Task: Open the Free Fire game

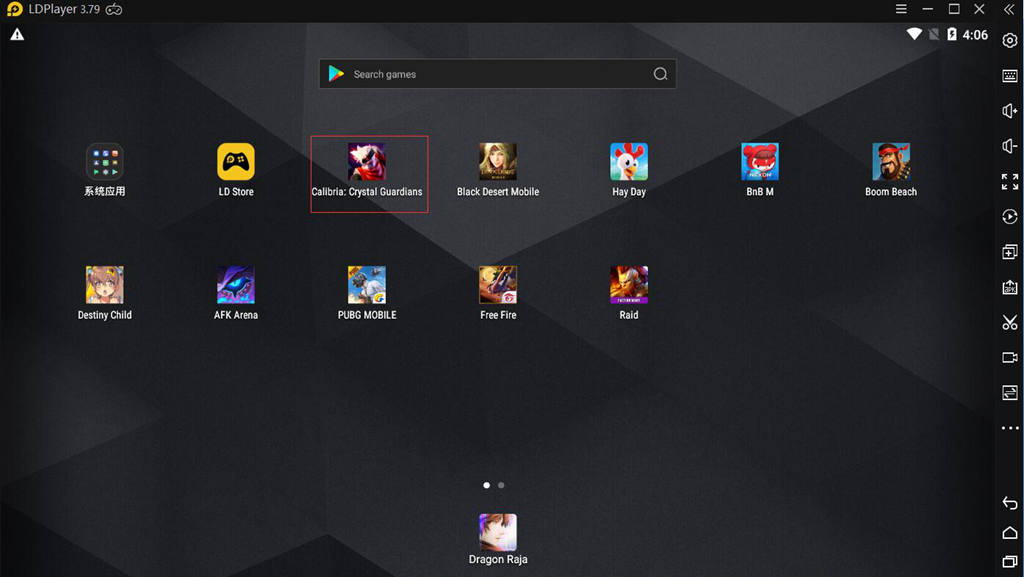Action: 498,285
